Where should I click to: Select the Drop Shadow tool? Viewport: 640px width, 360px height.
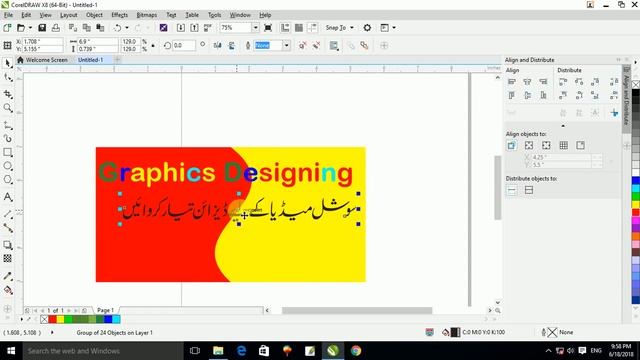pos(8,245)
